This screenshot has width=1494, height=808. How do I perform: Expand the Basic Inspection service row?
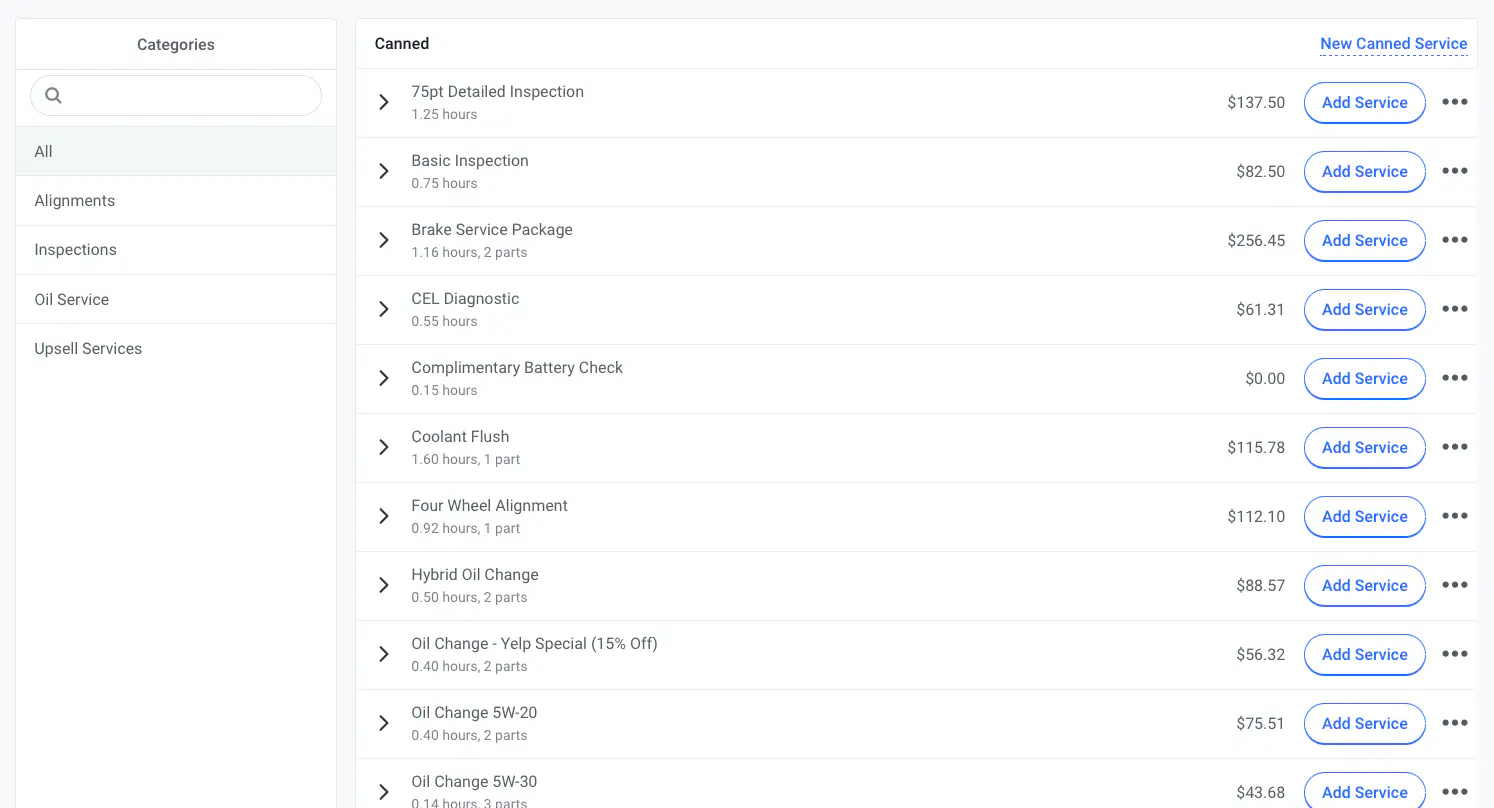pyautogui.click(x=383, y=171)
